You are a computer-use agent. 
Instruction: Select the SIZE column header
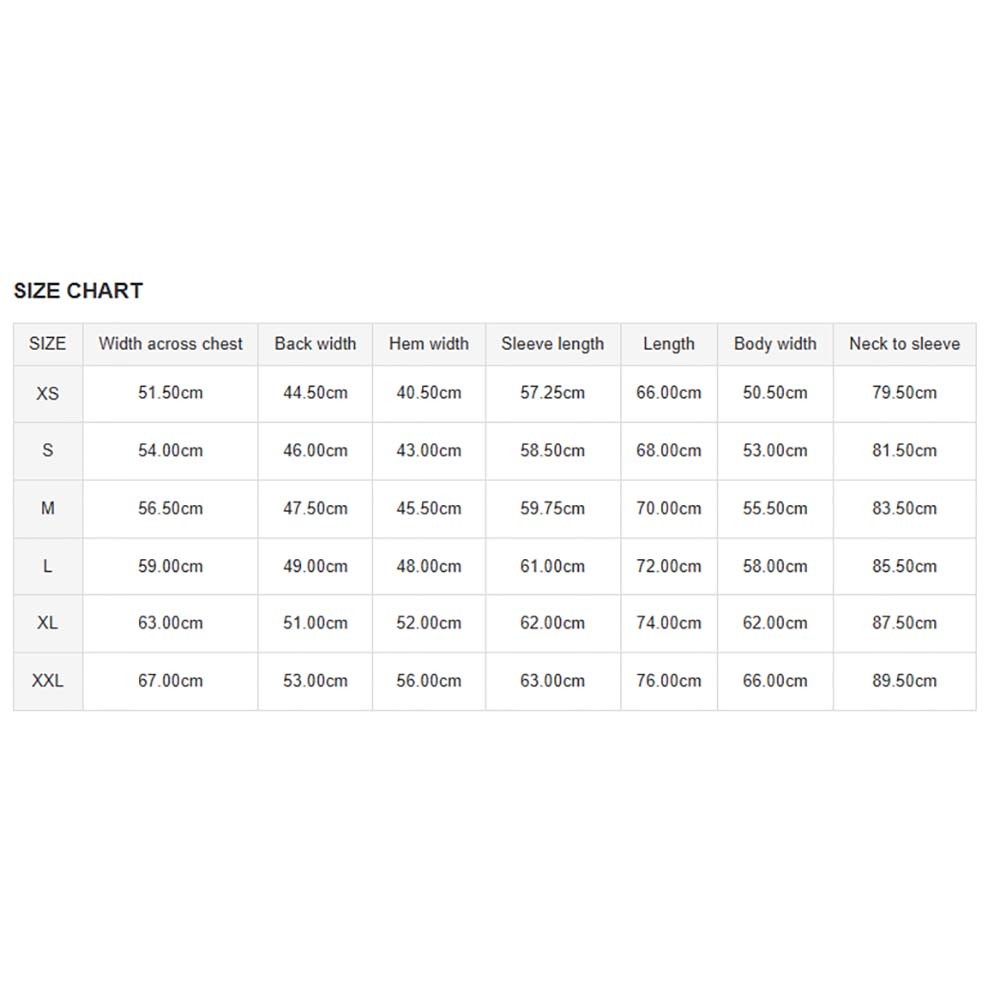[x=47, y=344]
